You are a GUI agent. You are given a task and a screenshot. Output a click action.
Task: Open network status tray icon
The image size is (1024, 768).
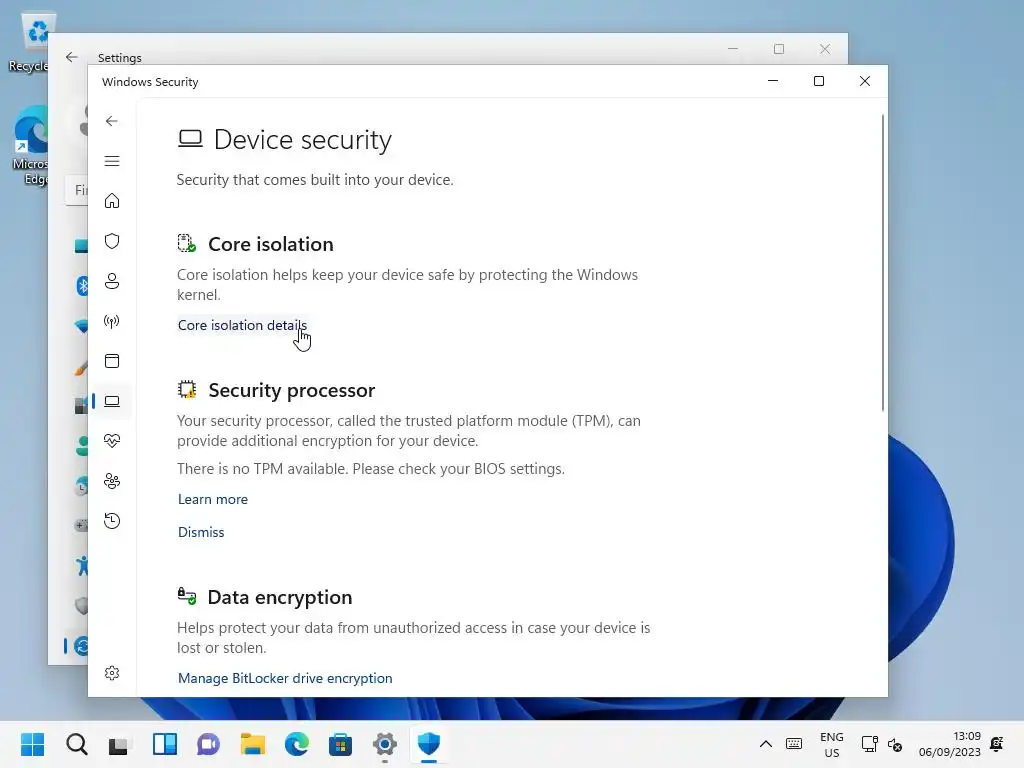pyautogui.click(x=869, y=744)
